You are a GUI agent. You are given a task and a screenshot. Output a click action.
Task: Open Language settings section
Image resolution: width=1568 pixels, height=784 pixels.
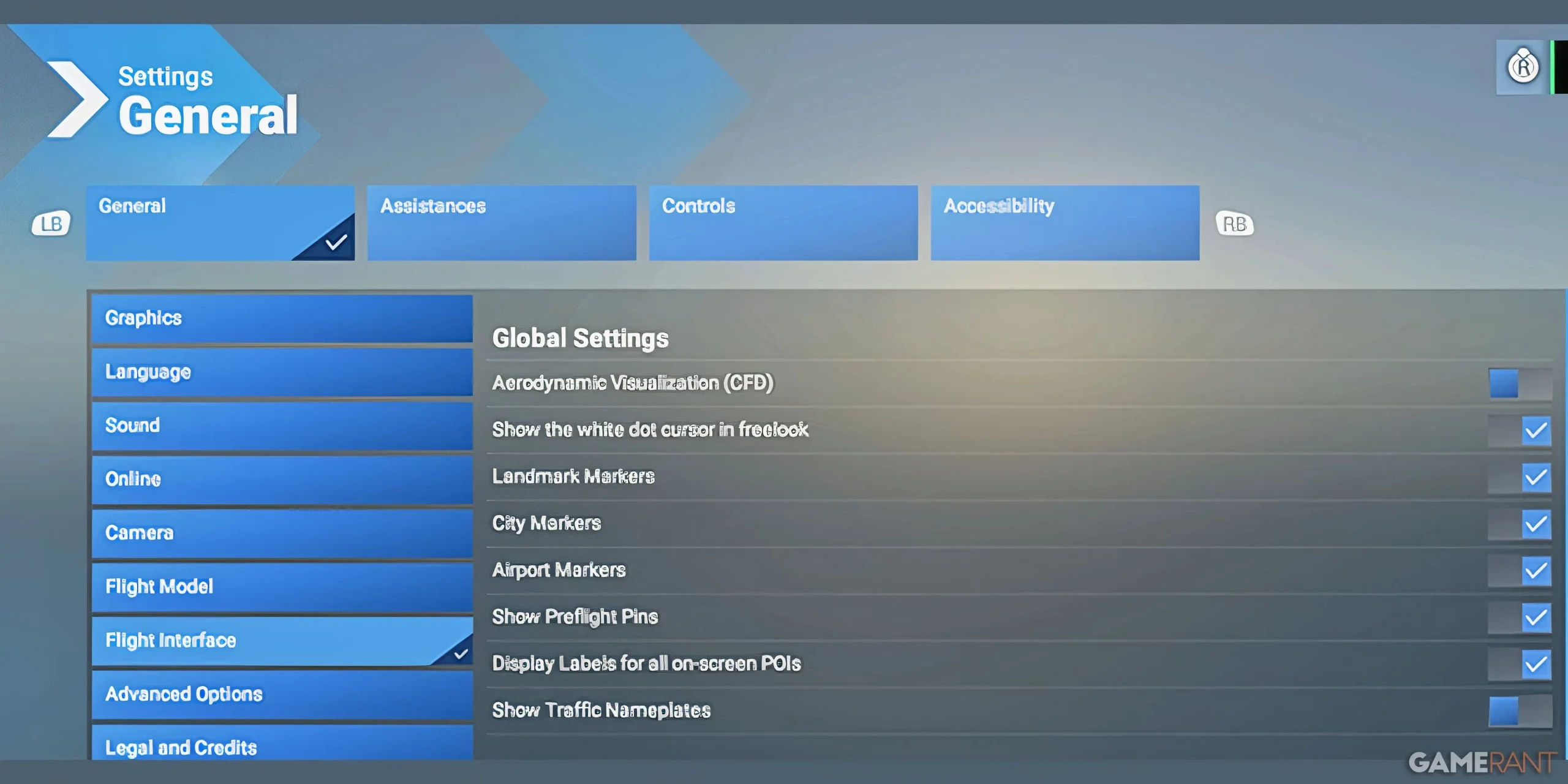click(x=283, y=371)
